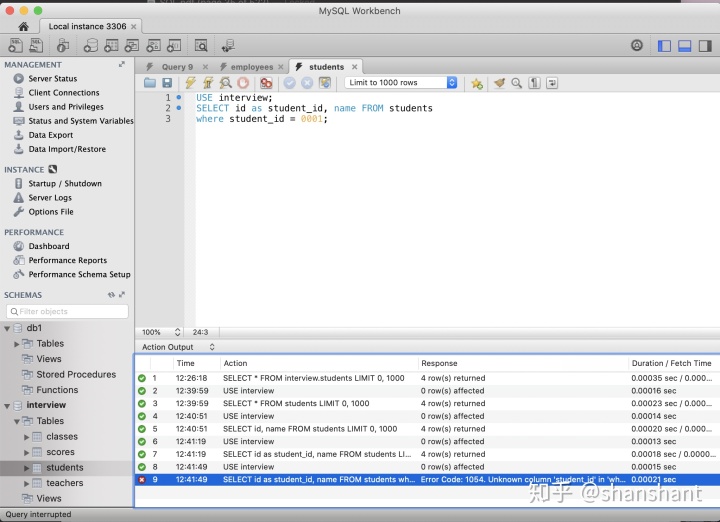Reconnect to DBMS toolbar icon
Image resolution: width=720 pixels, height=522 pixels.
(x=228, y=45)
